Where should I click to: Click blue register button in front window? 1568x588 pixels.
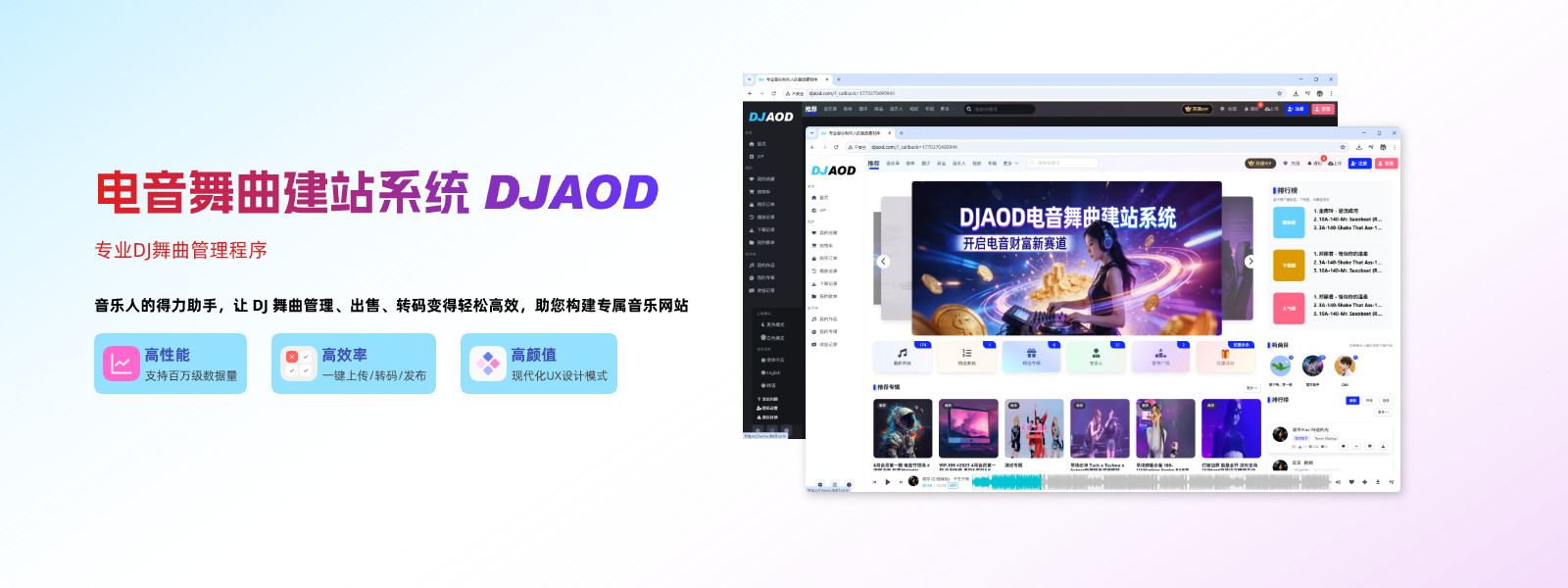(x=1359, y=163)
